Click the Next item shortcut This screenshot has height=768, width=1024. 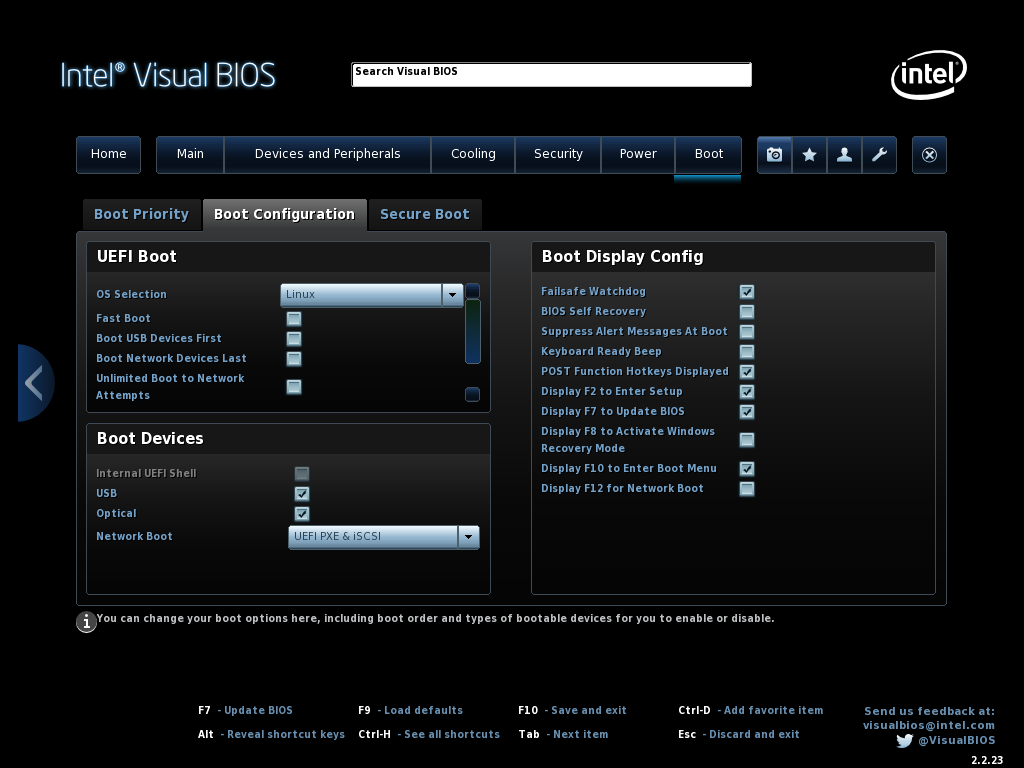tap(563, 735)
